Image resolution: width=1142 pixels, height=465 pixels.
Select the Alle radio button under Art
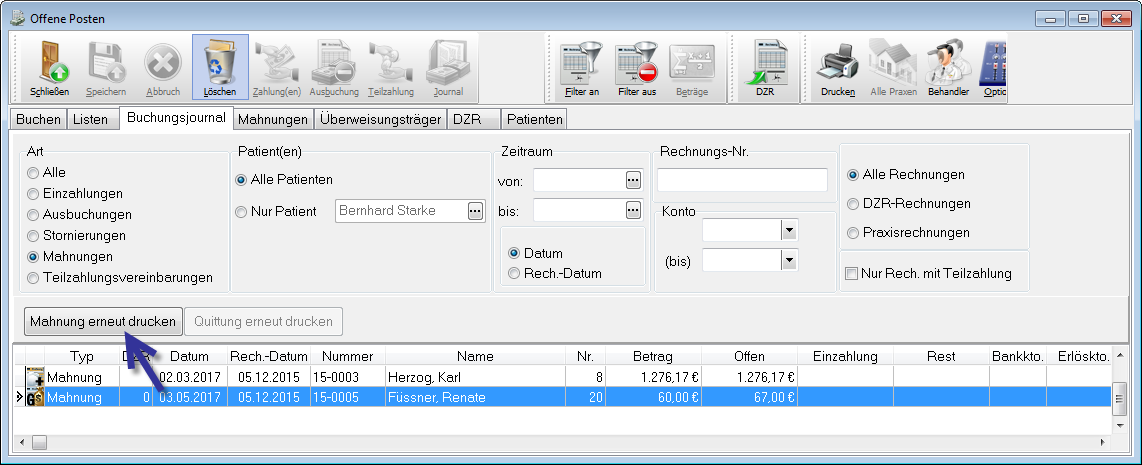click(33, 173)
